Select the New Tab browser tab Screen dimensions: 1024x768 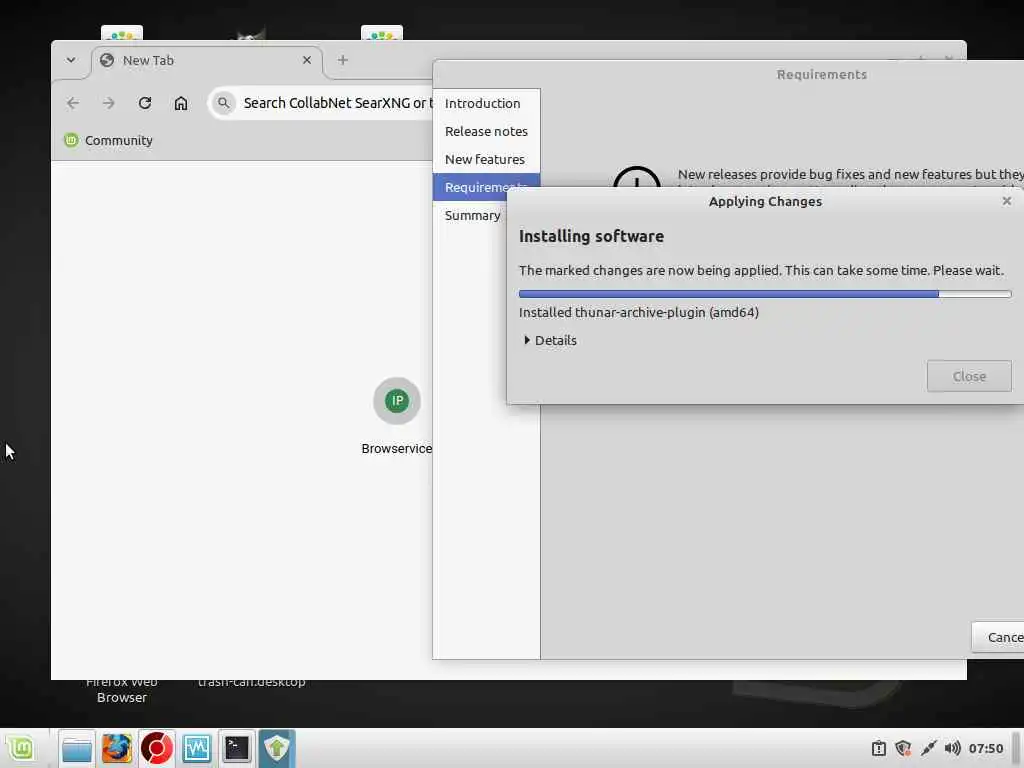coord(206,61)
